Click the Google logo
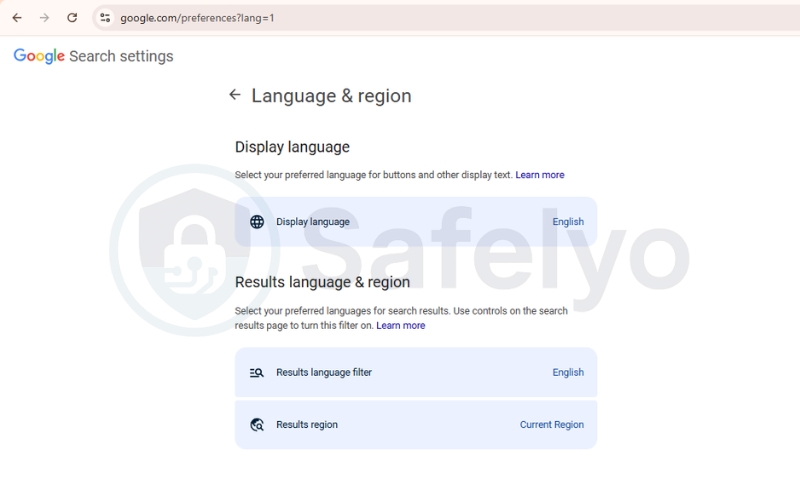 [x=39, y=56]
